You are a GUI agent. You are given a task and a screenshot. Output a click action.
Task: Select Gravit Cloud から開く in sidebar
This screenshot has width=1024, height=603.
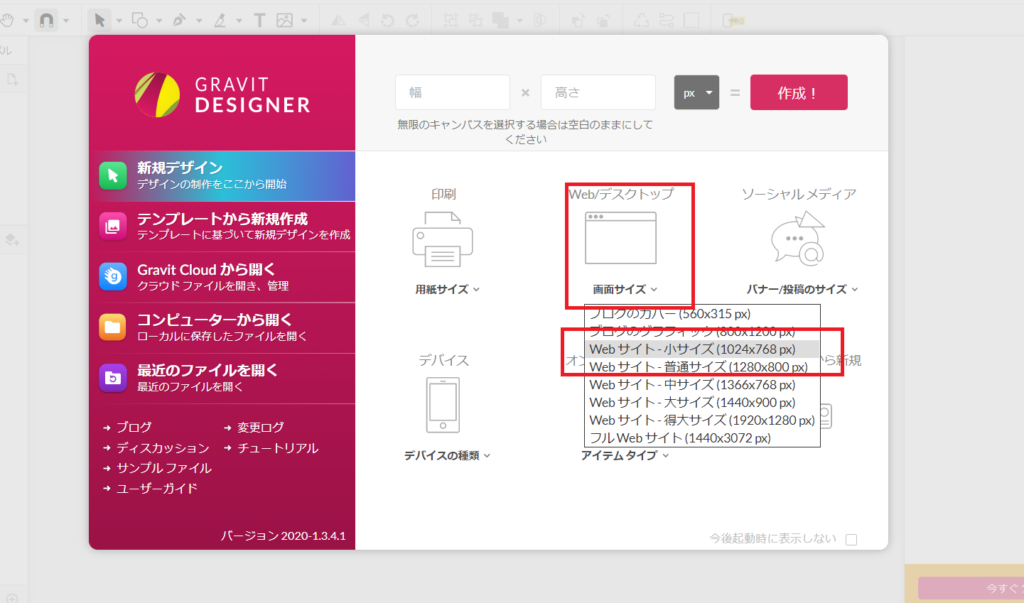click(222, 277)
